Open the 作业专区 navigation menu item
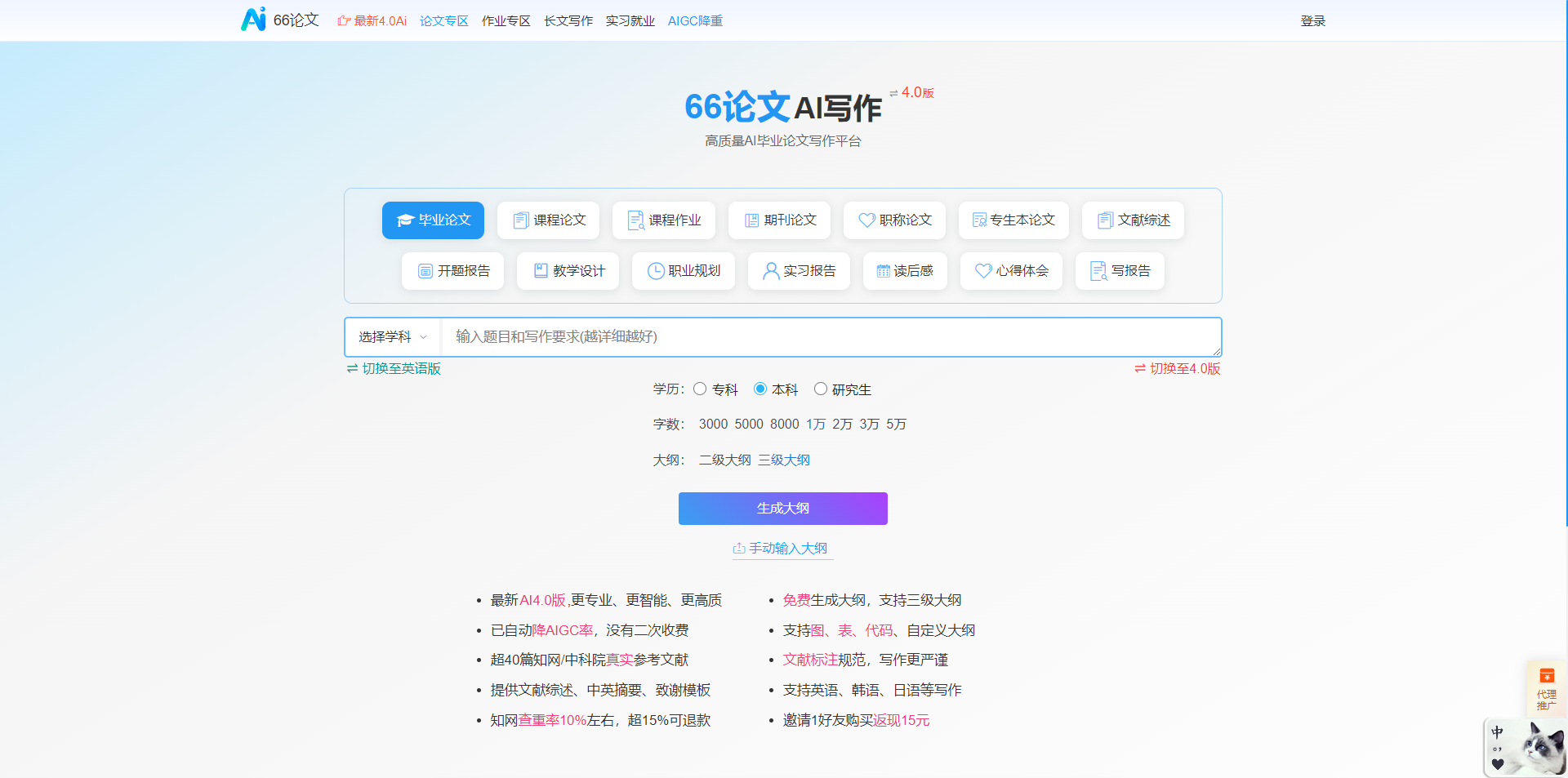 pyautogui.click(x=506, y=21)
